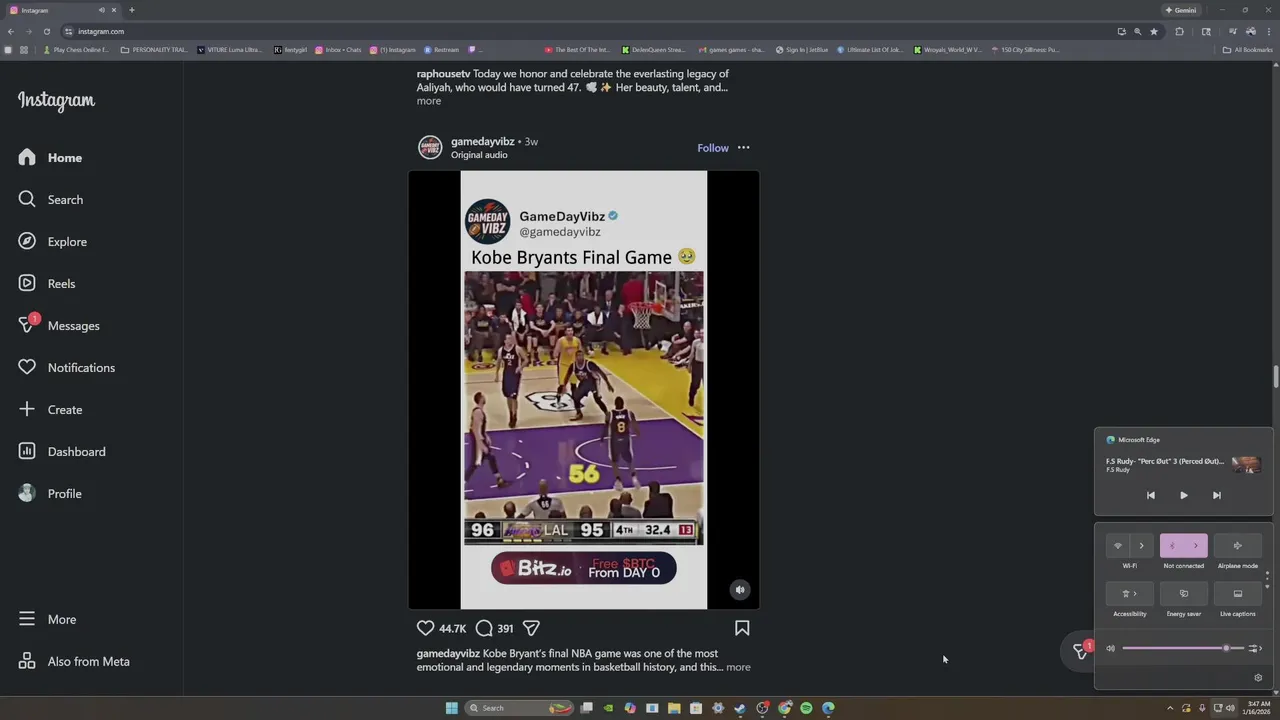Toggle Live captions tile
Viewport: 1280px width, 720px height.
(x=1238, y=594)
